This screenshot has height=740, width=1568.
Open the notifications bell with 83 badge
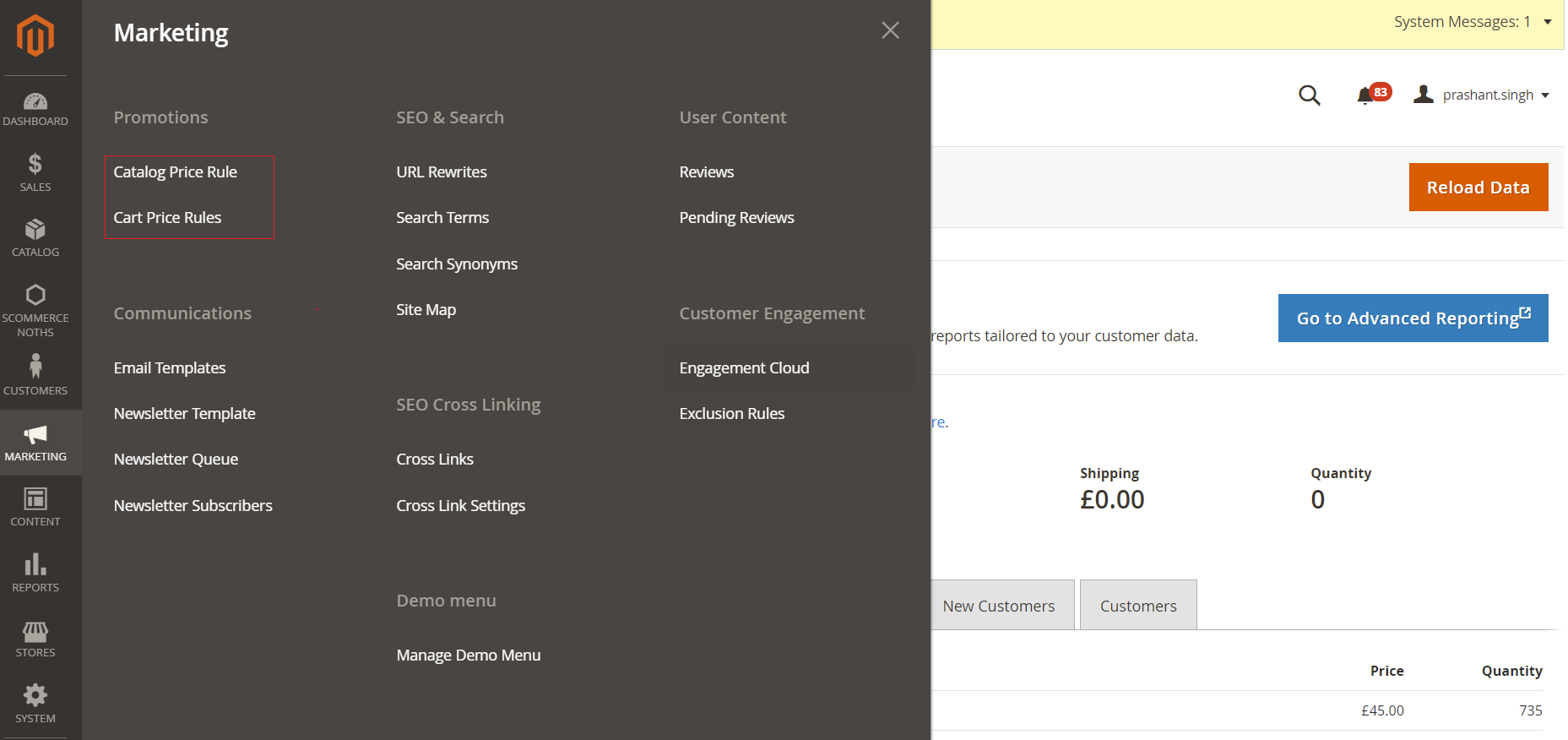pos(1365,95)
